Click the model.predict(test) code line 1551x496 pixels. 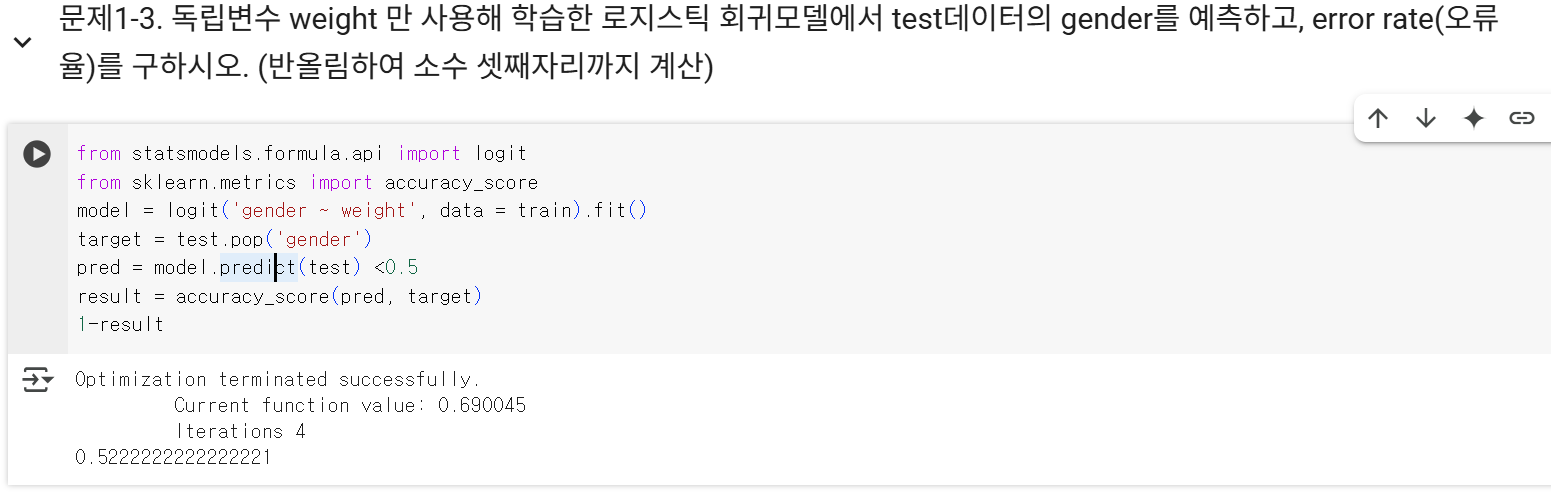pyautogui.click(x=247, y=267)
